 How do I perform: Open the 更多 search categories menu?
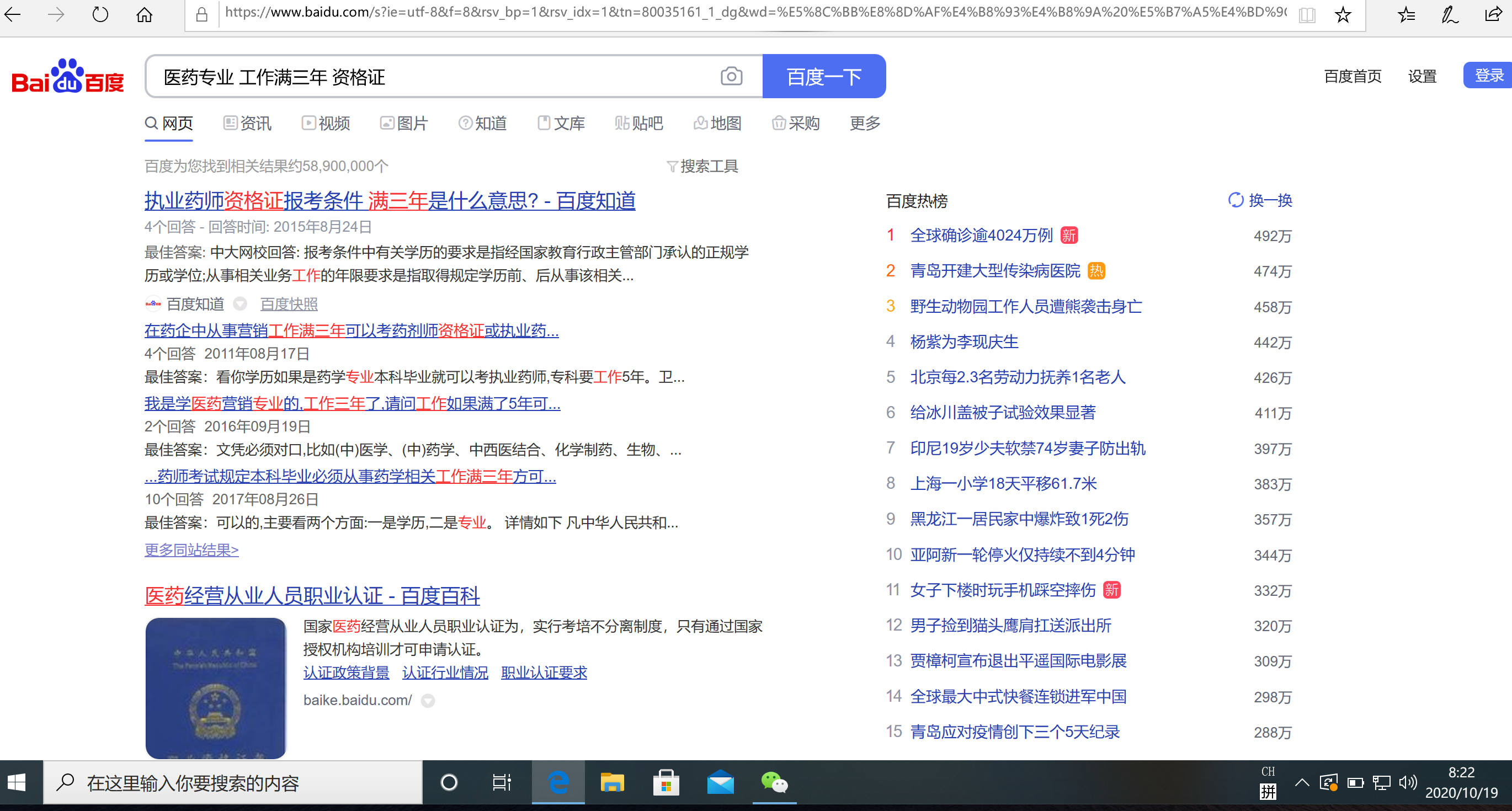click(x=865, y=123)
